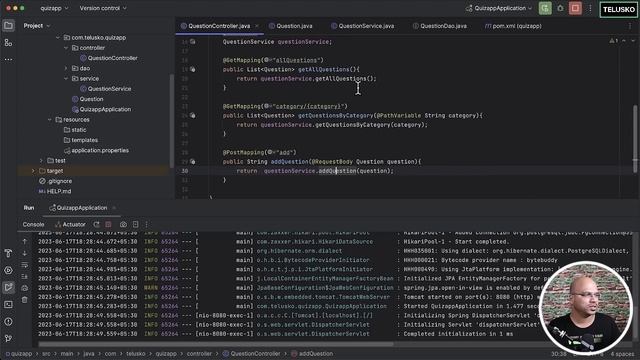
Task: Select QuestionService in project tree
Action: (x=105, y=89)
